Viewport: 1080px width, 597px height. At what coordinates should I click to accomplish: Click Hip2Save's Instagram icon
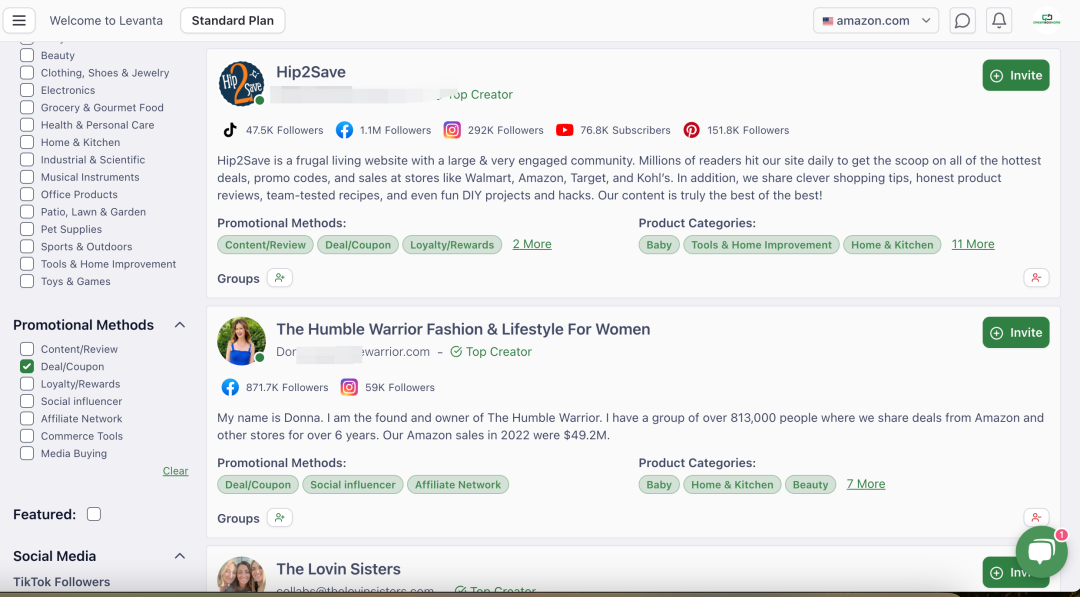coord(452,130)
